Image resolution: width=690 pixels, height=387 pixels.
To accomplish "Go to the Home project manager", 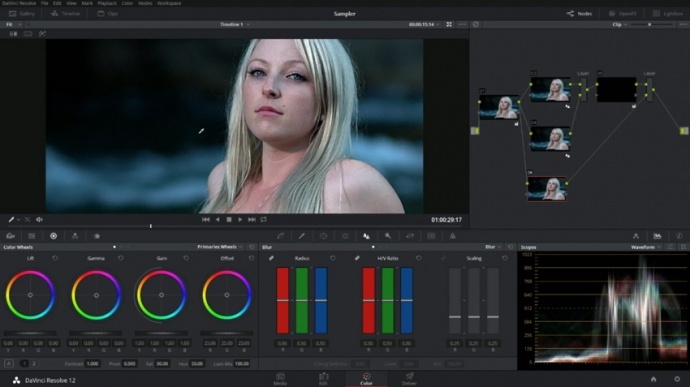I will coord(653,379).
